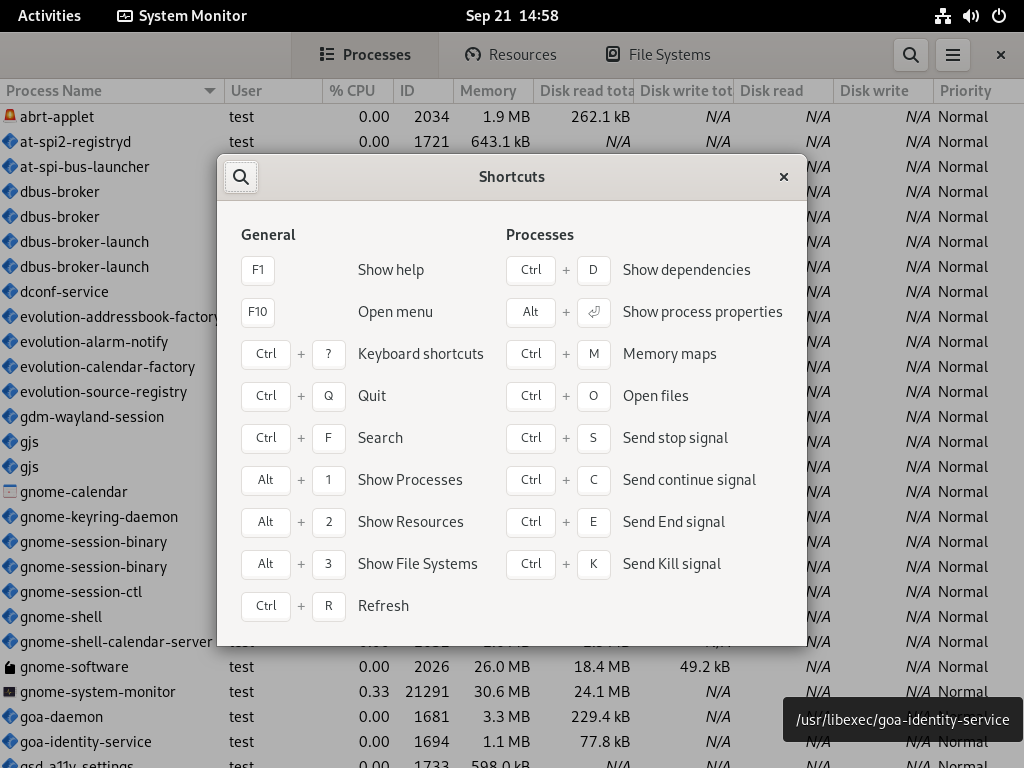
Task: Switch to the Resources tab
Action: click(511, 55)
